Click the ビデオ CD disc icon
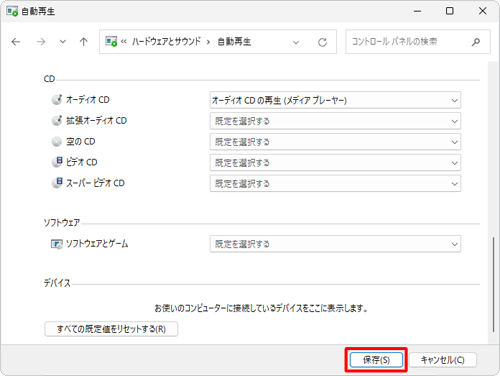The image size is (500, 376). 57,162
